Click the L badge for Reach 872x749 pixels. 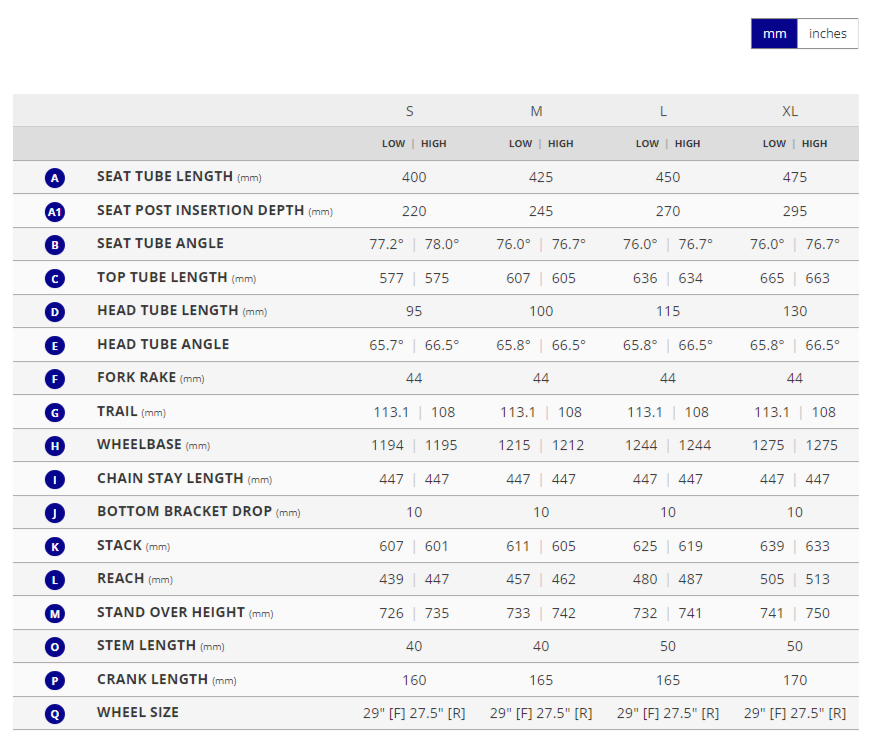[x=55, y=580]
